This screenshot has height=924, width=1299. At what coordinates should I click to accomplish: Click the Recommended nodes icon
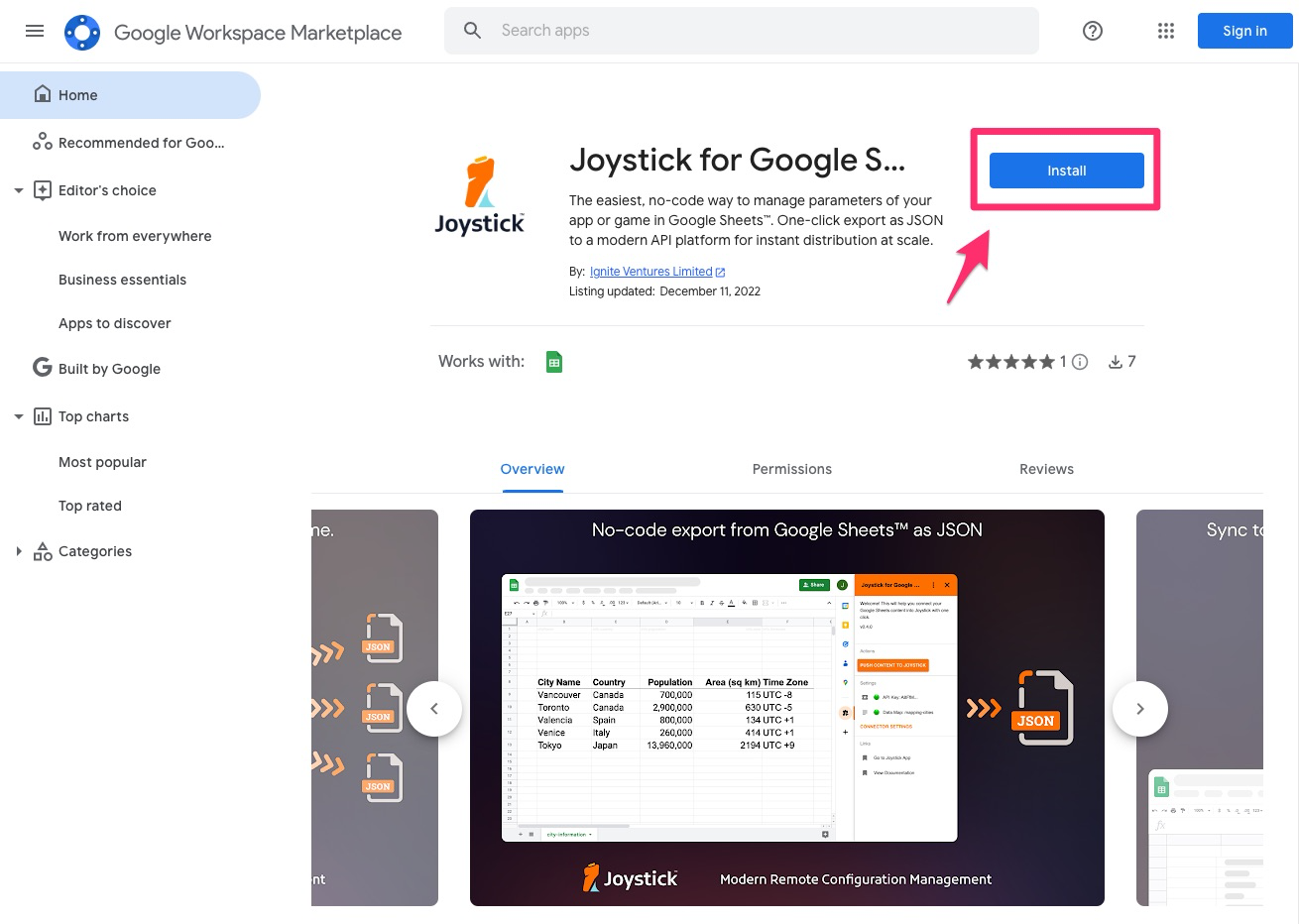(43, 142)
